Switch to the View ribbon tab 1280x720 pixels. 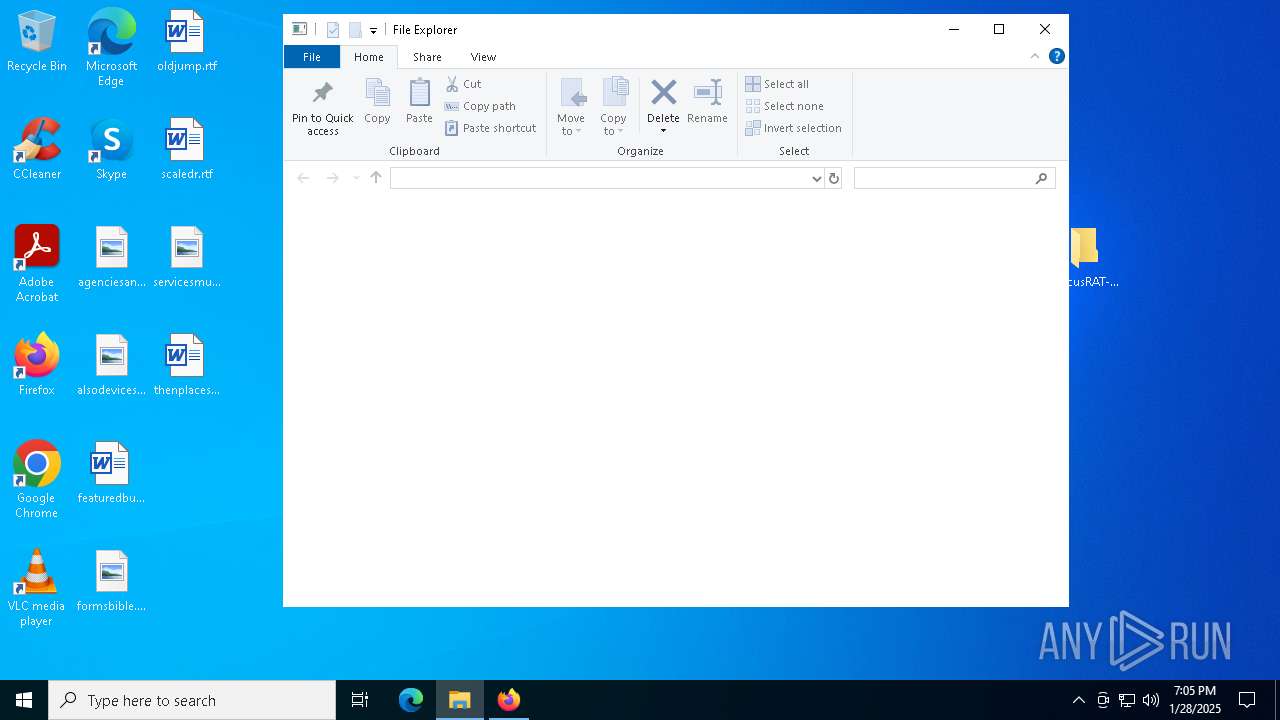pyautogui.click(x=483, y=57)
